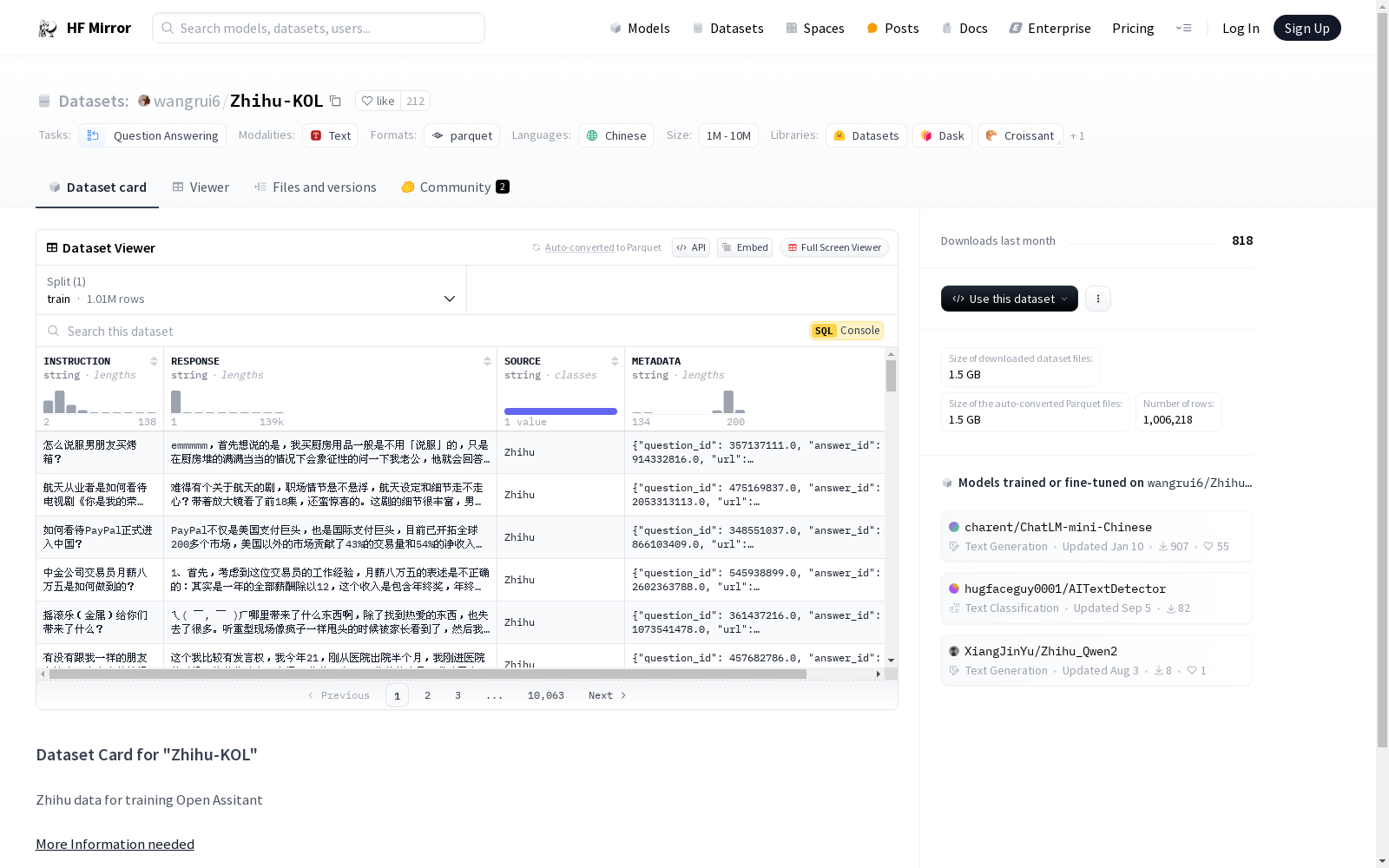The image size is (1389, 868).
Task: Open the 212 likes count
Action: click(416, 101)
